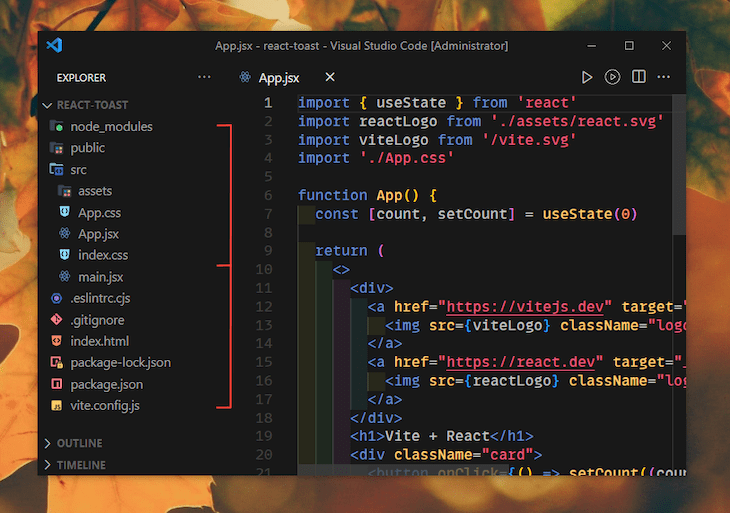Click the useState(0) call on line 7
Viewport: 730px width, 513px height.
coord(590,214)
